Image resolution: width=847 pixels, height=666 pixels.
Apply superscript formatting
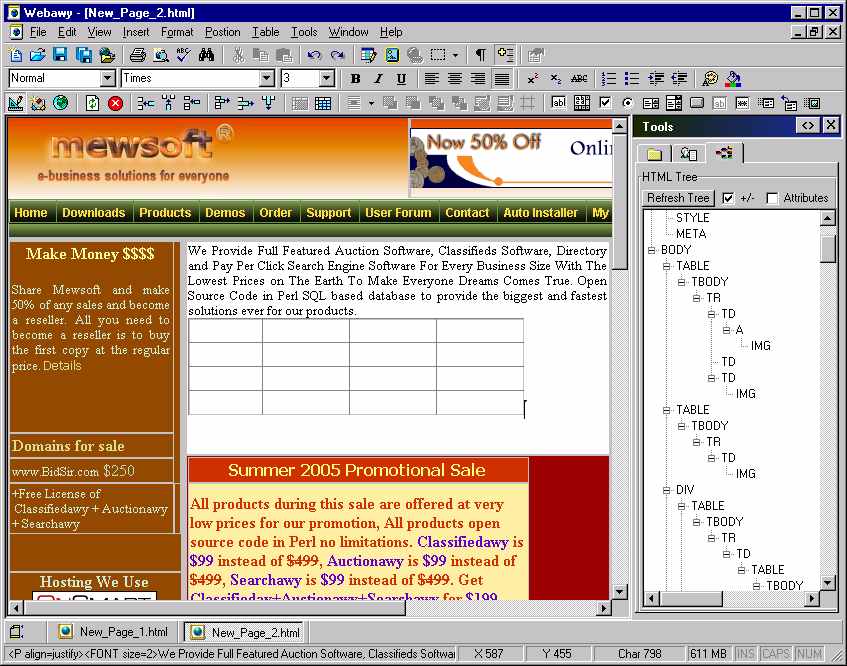tap(533, 79)
